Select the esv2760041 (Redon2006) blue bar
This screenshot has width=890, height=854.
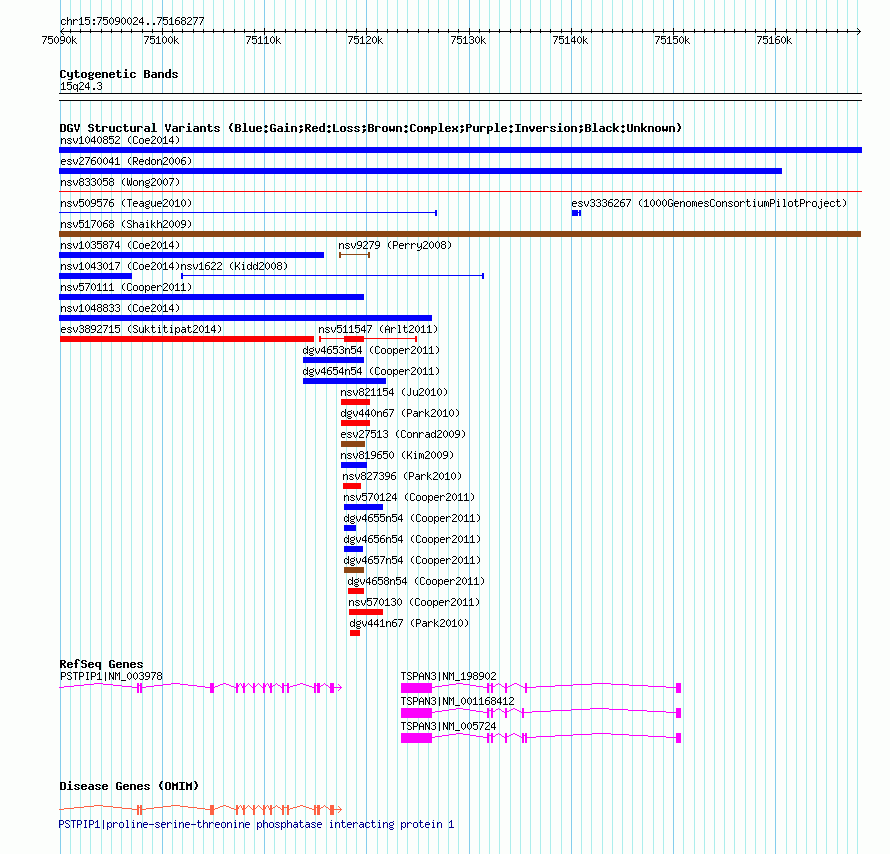[421, 171]
